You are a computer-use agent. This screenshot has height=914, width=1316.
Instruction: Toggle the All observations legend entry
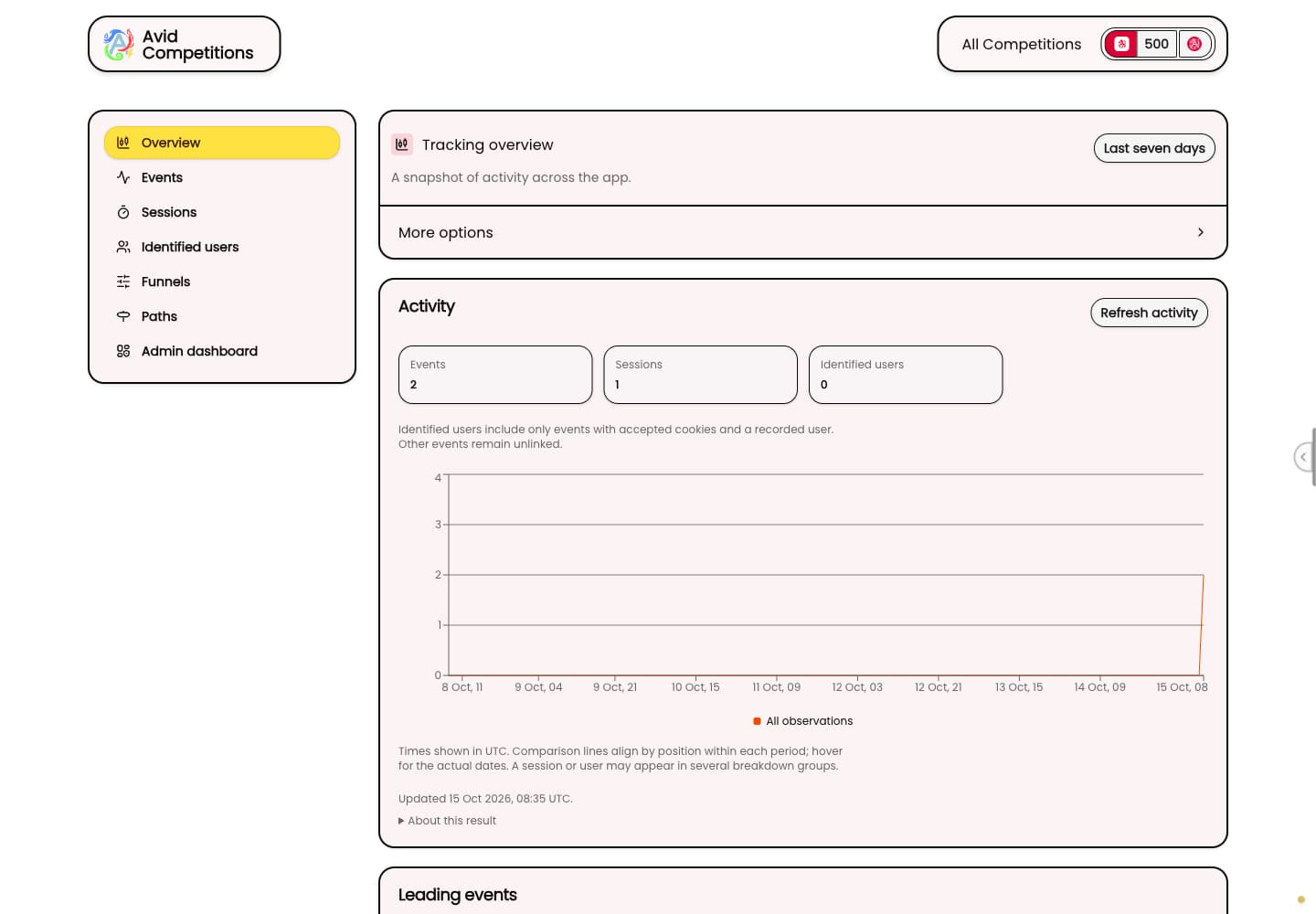tap(802, 721)
